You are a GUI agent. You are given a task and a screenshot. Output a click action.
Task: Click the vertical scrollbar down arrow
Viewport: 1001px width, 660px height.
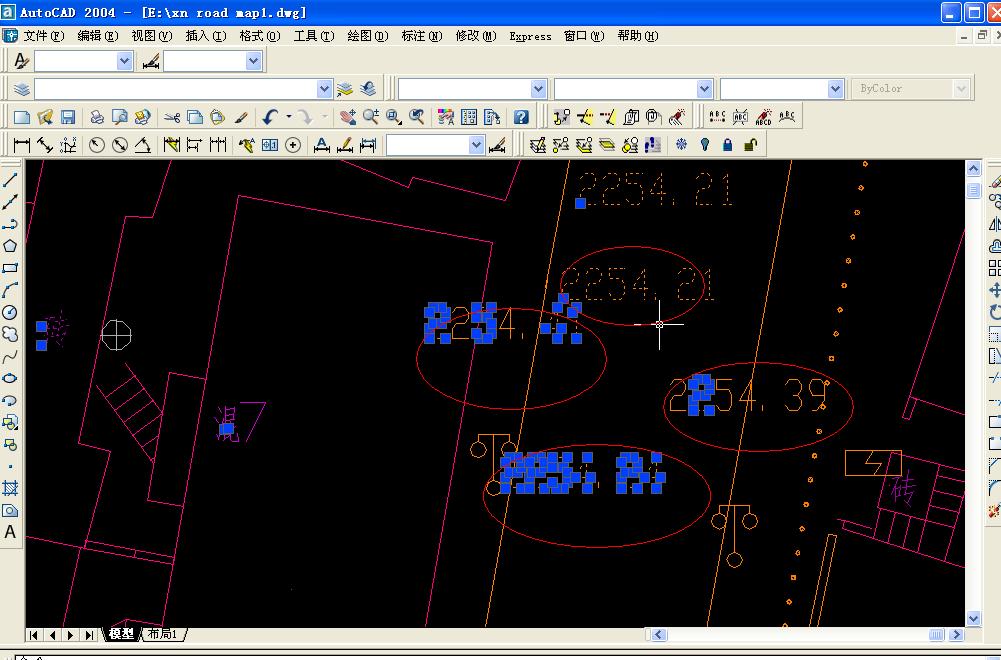coord(973,618)
